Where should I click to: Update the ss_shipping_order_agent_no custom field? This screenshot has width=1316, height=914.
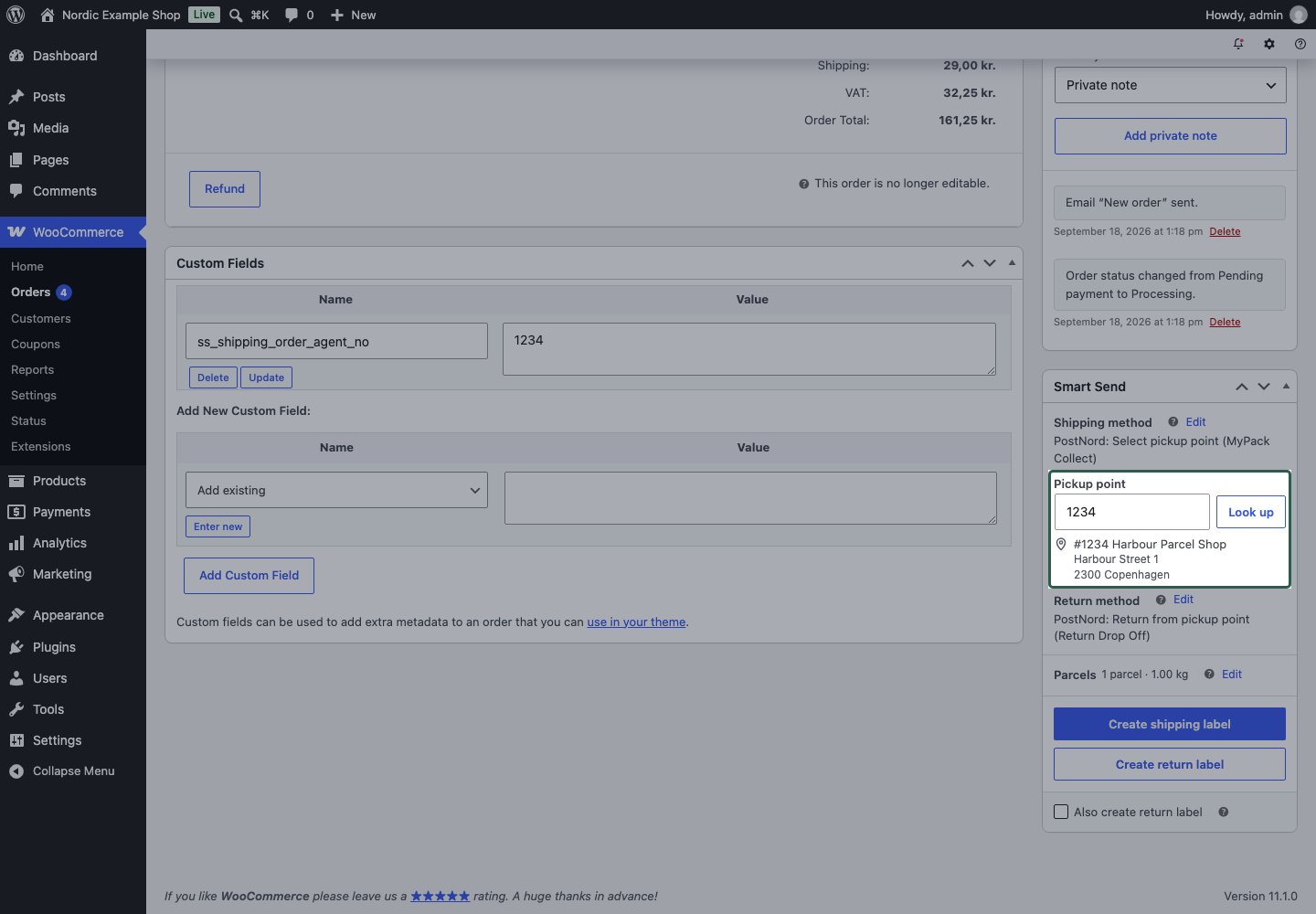click(267, 377)
